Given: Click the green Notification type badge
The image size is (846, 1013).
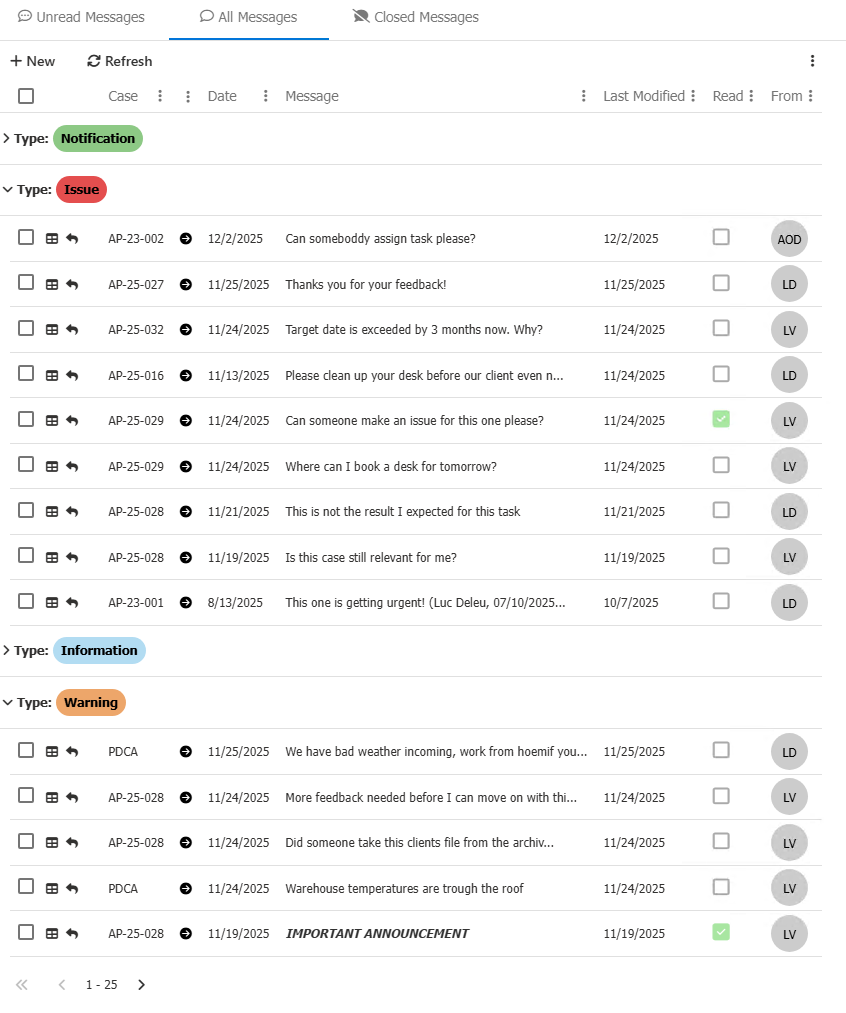Looking at the screenshot, I should 98,138.
